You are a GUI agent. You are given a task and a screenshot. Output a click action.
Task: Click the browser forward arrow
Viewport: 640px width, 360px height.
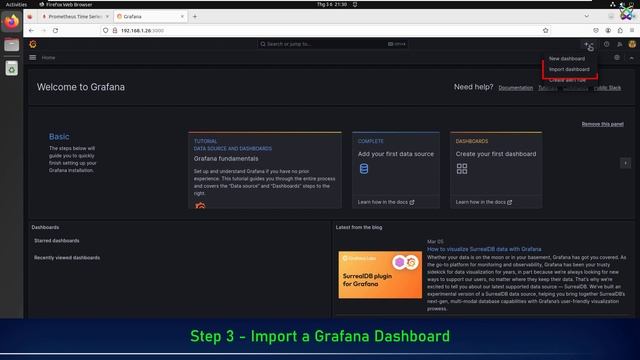(x=43, y=31)
